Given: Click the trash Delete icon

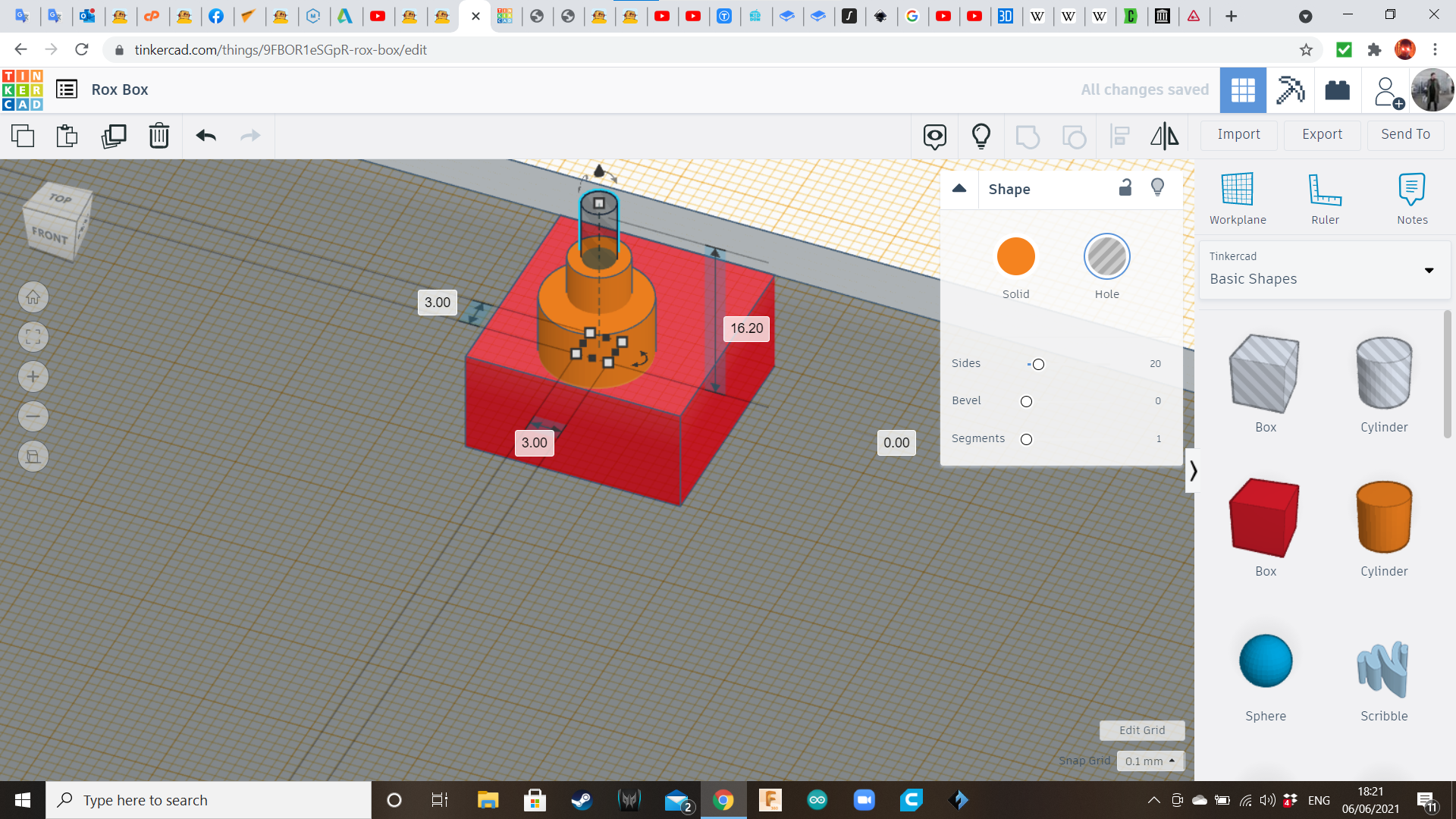Looking at the screenshot, I should pyautogui.click(x=159, y=136).
